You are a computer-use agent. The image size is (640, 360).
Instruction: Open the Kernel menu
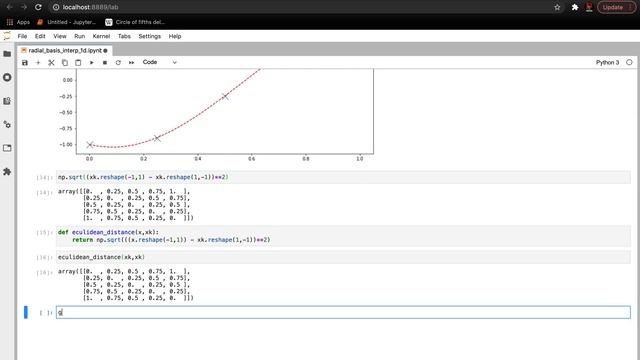coord(101,36)
